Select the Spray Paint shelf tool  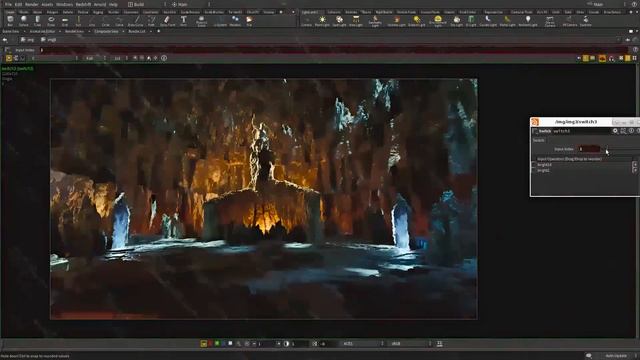coord(167,20)
